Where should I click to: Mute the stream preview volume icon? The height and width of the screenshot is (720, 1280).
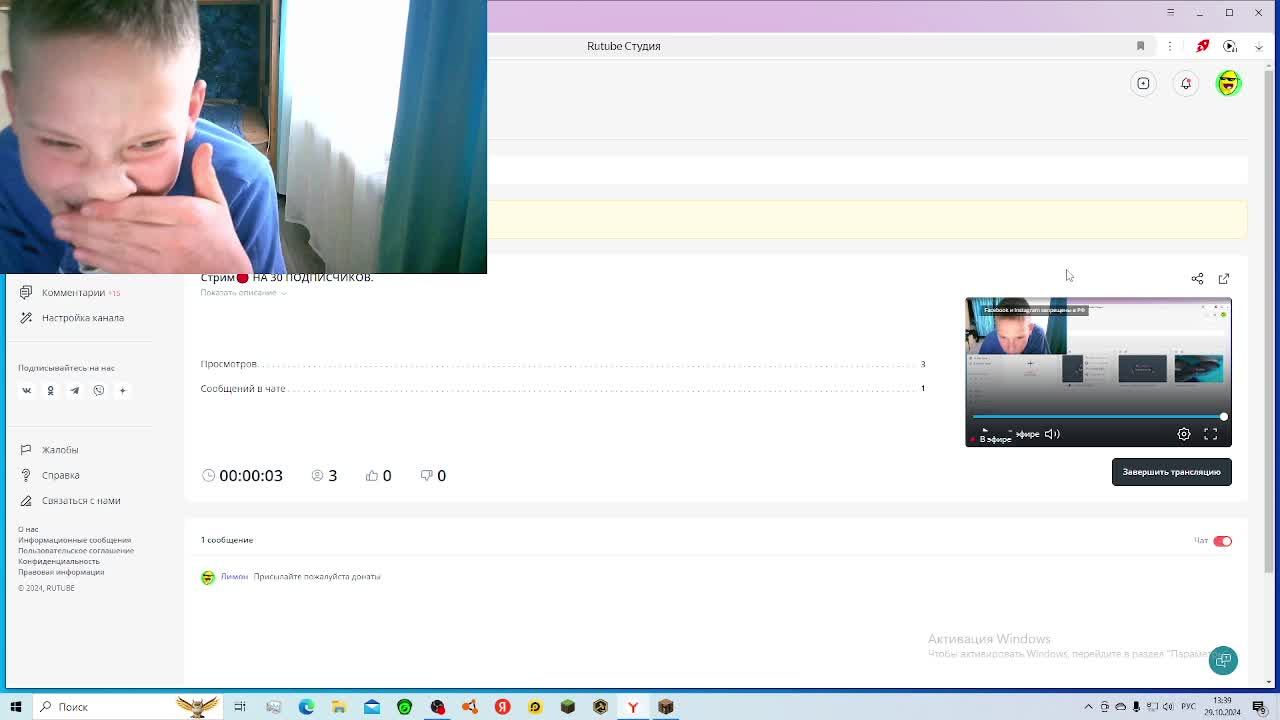(x=1052, y=434)
